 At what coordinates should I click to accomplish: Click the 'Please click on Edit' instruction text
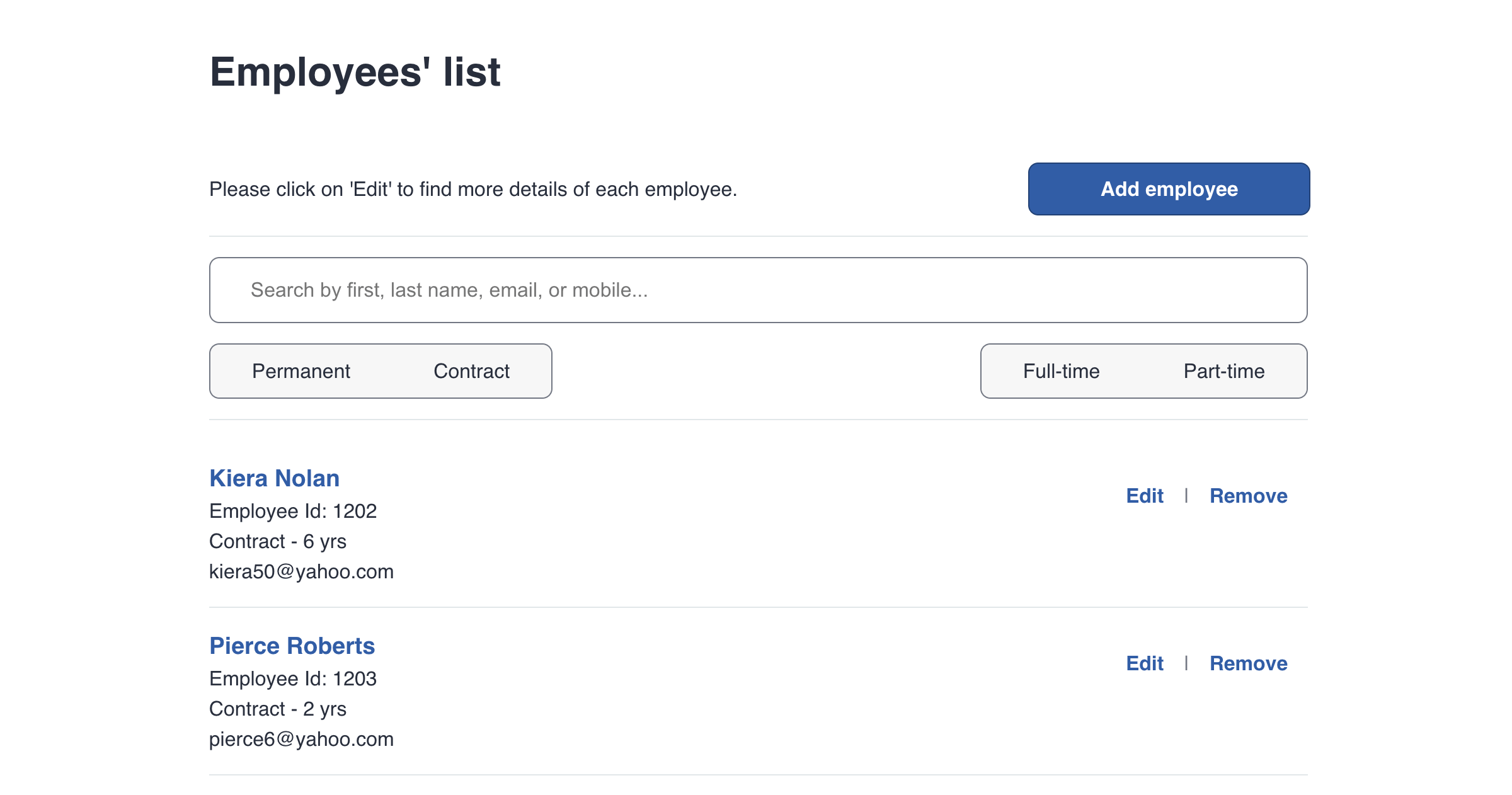[472, 189]
